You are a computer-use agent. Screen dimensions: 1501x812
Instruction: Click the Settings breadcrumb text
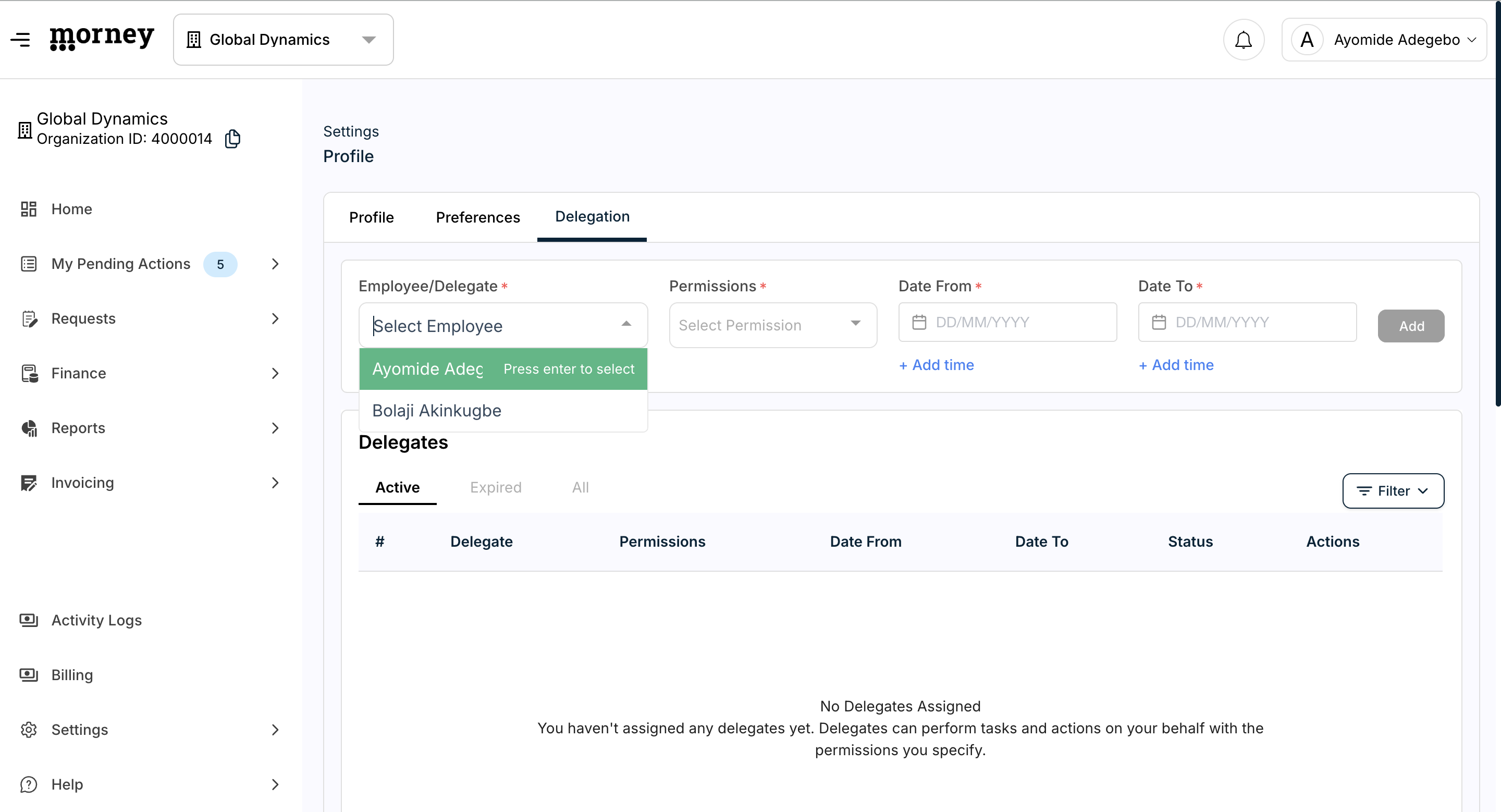[351, 132]
